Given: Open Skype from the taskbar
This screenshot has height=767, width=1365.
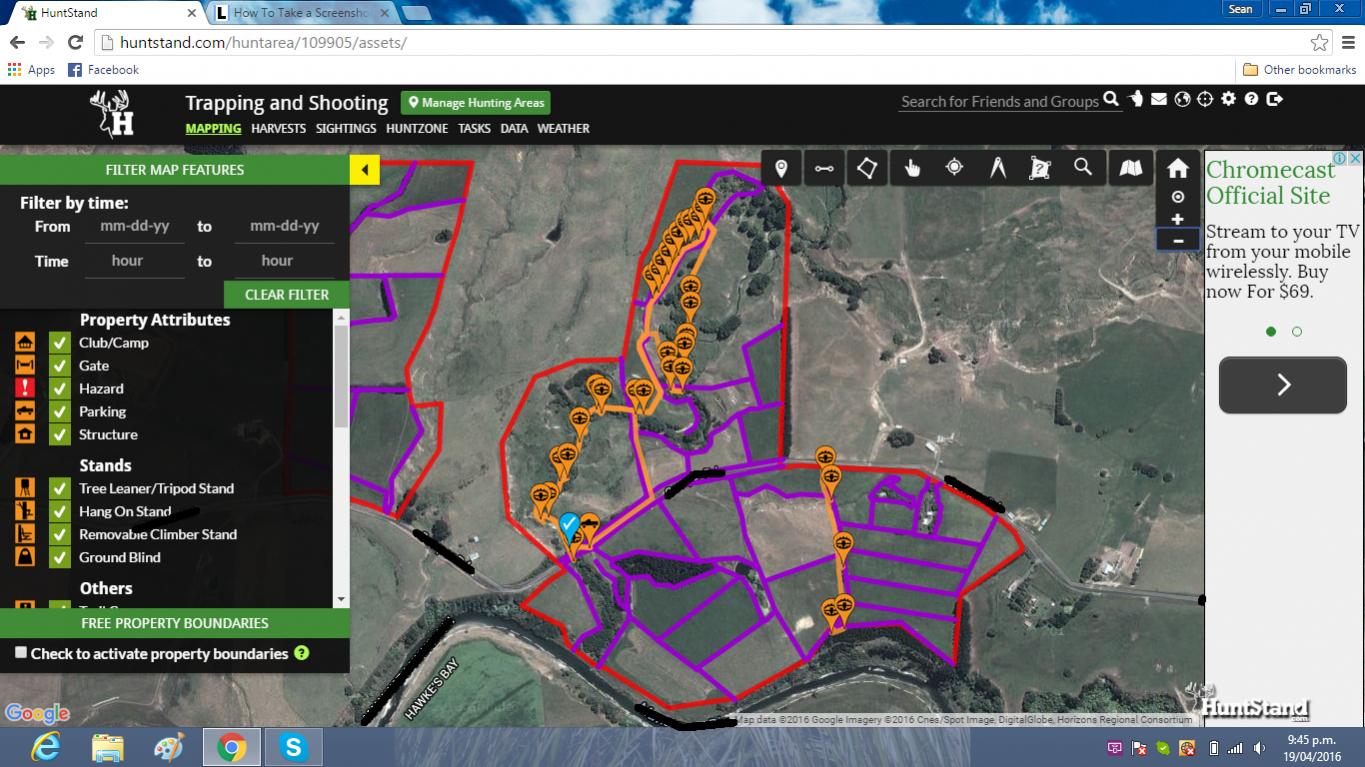Looking at the screenshot, I should click(293, 746).
